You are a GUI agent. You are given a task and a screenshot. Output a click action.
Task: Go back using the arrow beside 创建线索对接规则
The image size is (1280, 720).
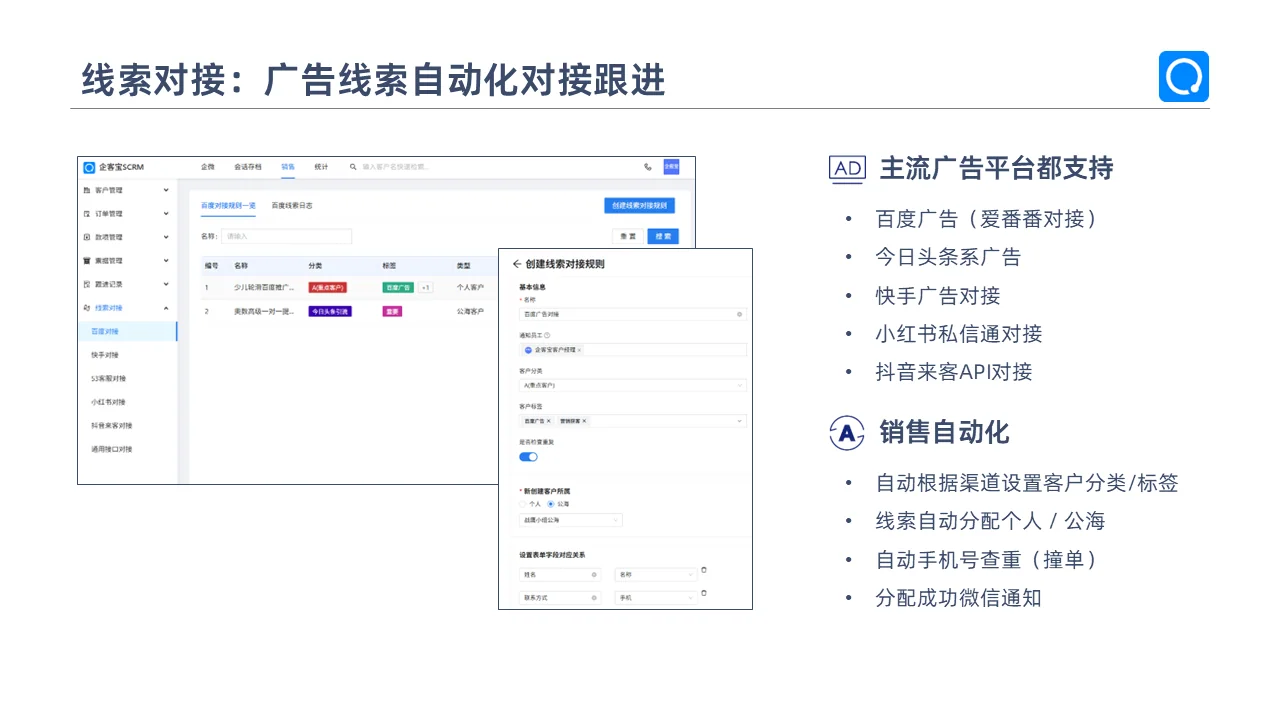pos(516,264)
